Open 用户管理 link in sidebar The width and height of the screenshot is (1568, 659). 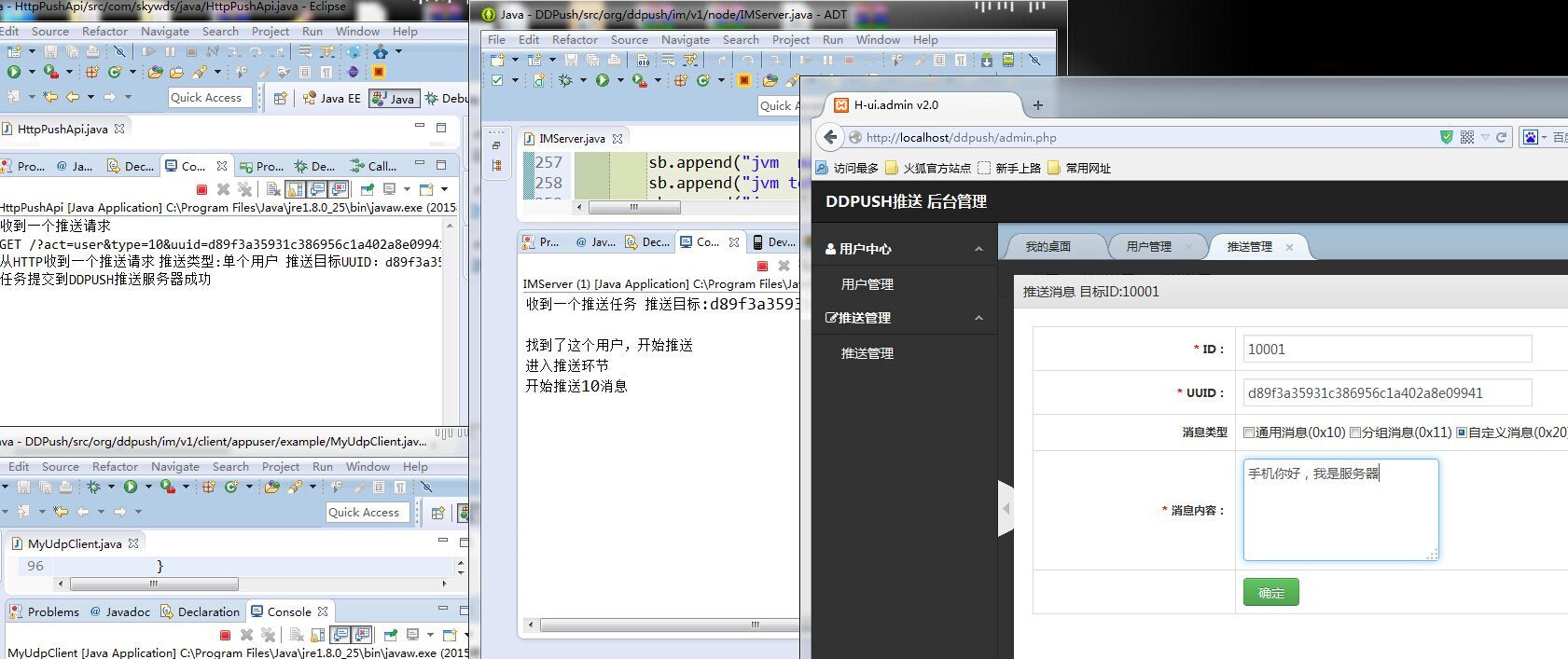point(867,284)
